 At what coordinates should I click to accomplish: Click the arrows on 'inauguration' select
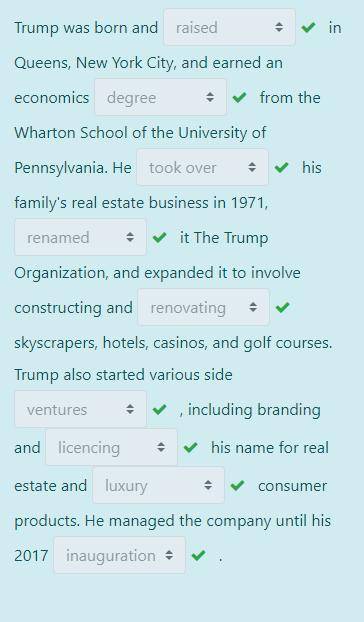[x=169, y=555]
